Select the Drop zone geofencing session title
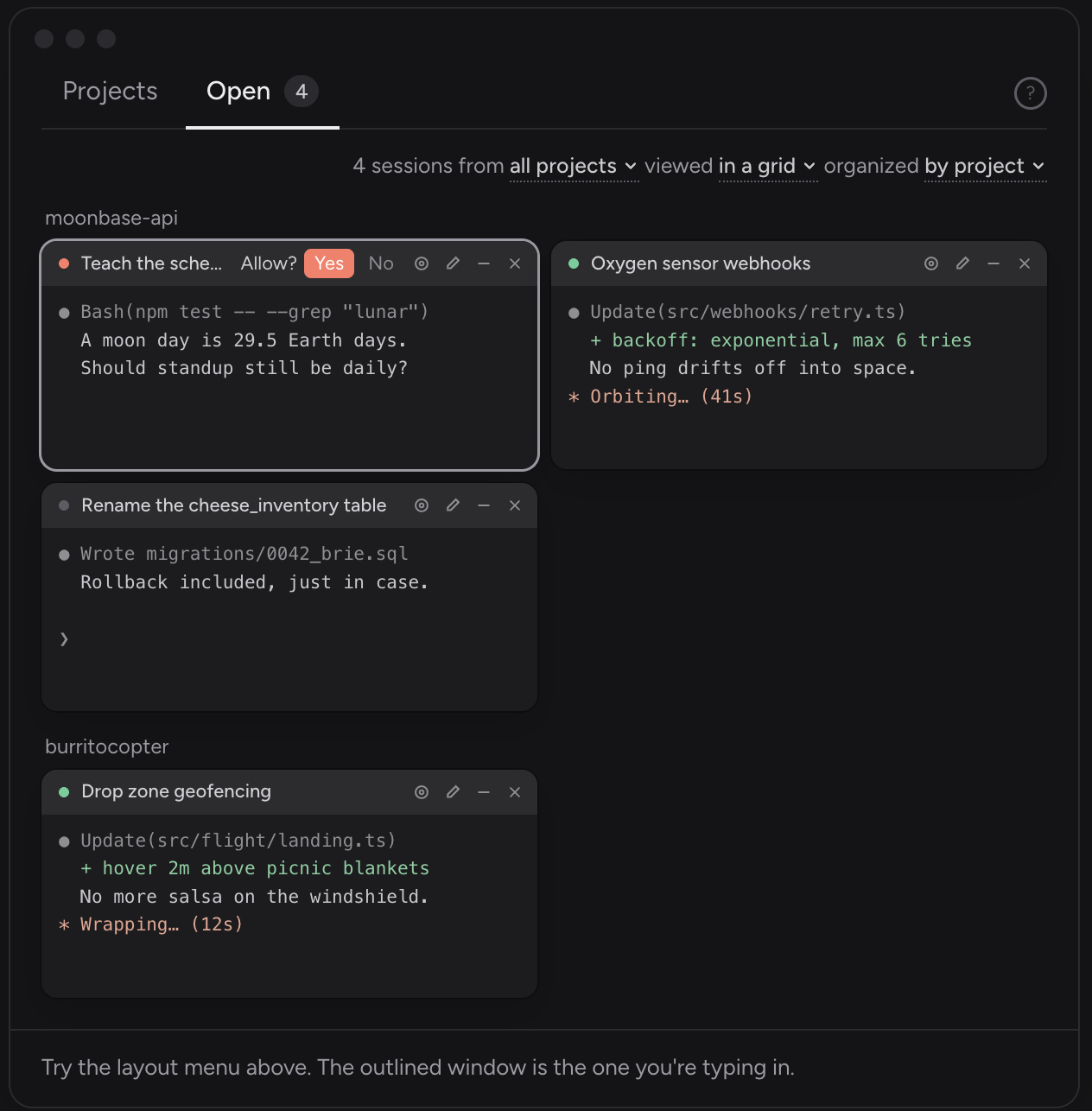This screenshot has width=1092, height=1111. click(176, 792)
